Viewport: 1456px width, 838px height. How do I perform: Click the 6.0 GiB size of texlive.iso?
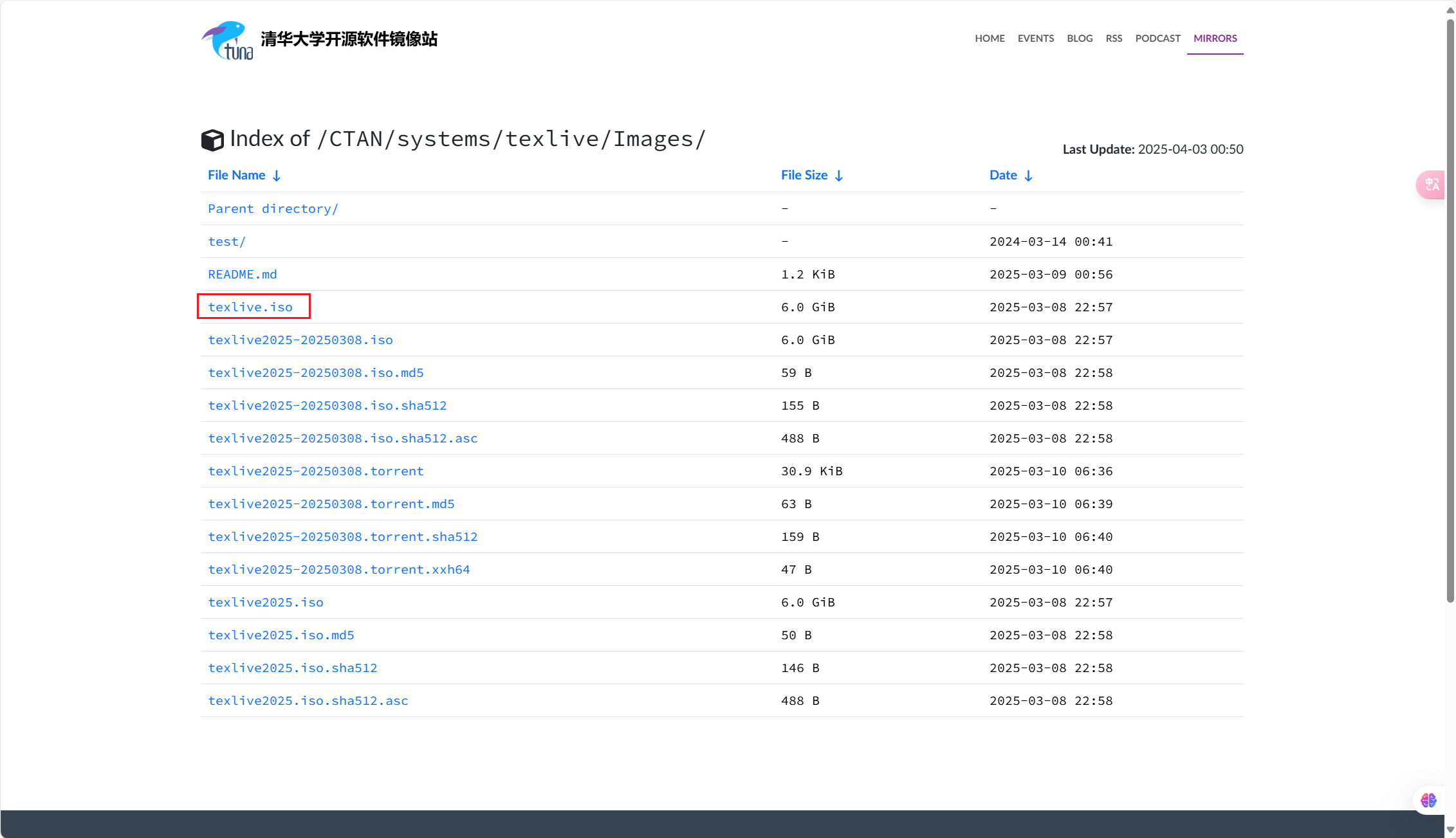tap(807, 307)
